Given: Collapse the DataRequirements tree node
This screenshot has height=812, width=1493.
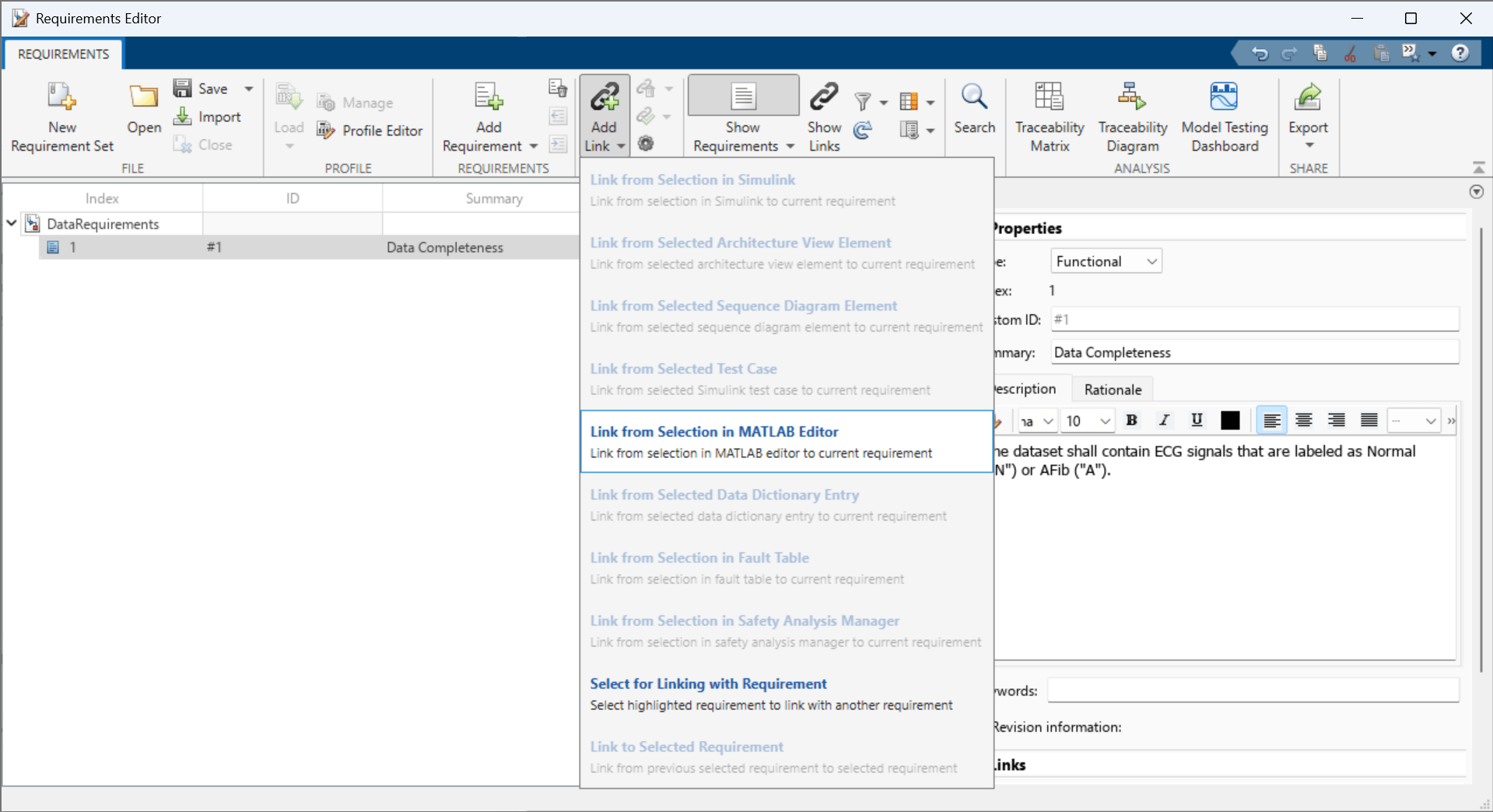Looking at the screenshot, I should pyautogui.click(x=11, y=223).
